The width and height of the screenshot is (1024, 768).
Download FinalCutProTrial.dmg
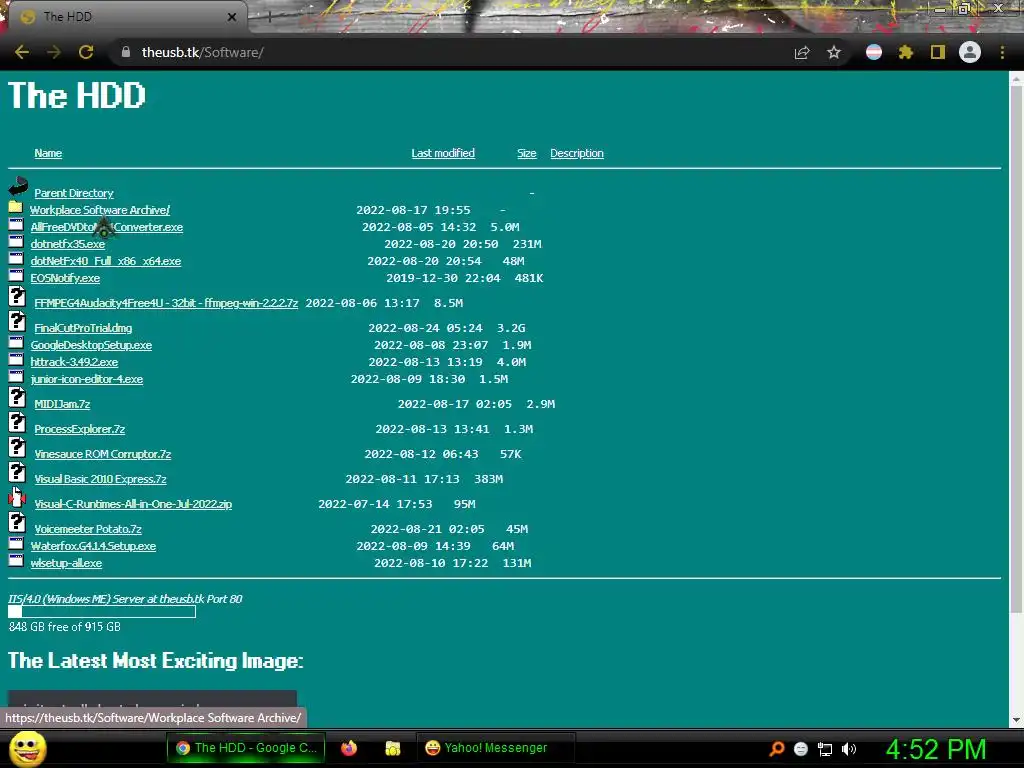83,328
